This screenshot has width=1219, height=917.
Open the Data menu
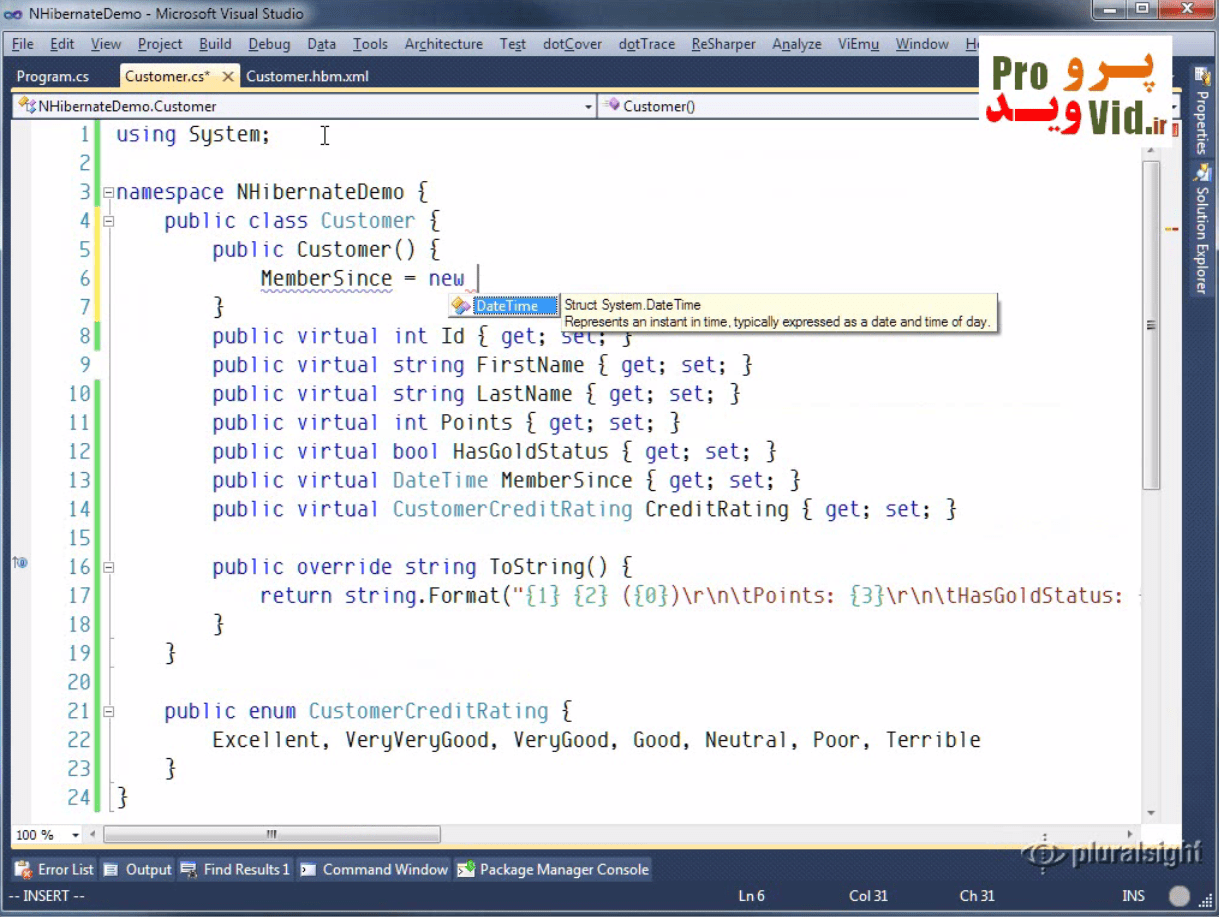tap(321, 44)
